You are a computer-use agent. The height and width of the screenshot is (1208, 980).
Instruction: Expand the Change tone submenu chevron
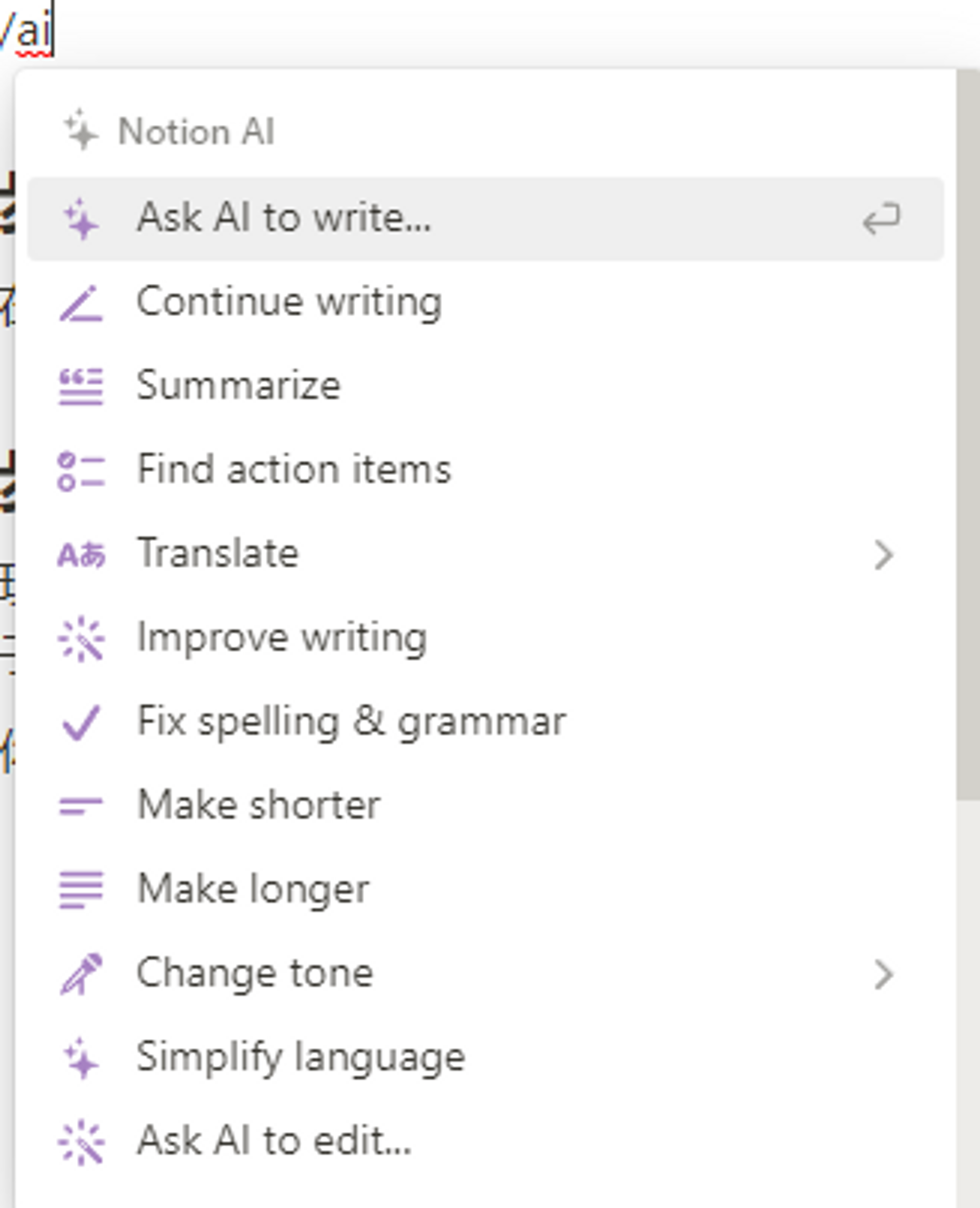point(883,975)
